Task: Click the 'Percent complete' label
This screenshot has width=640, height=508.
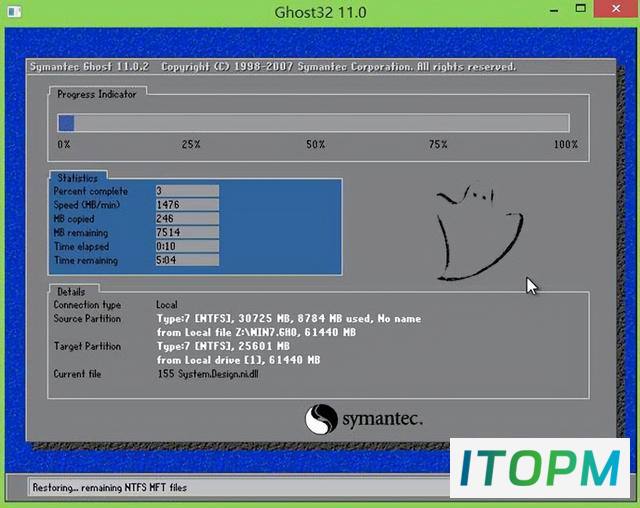Action: point(91,191)
